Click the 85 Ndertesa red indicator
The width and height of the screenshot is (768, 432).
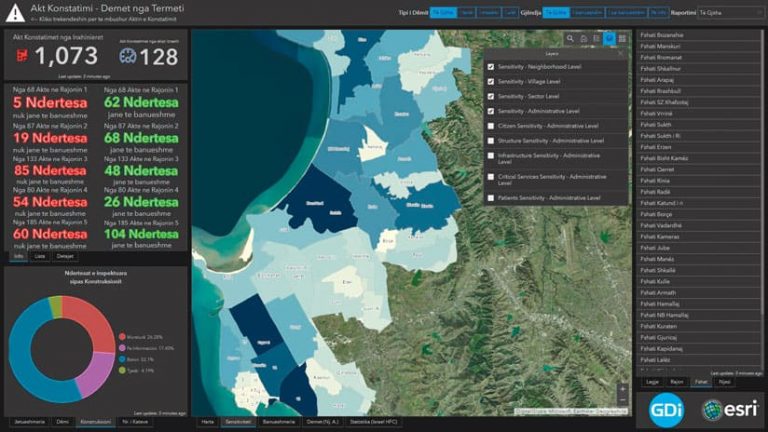50,170
